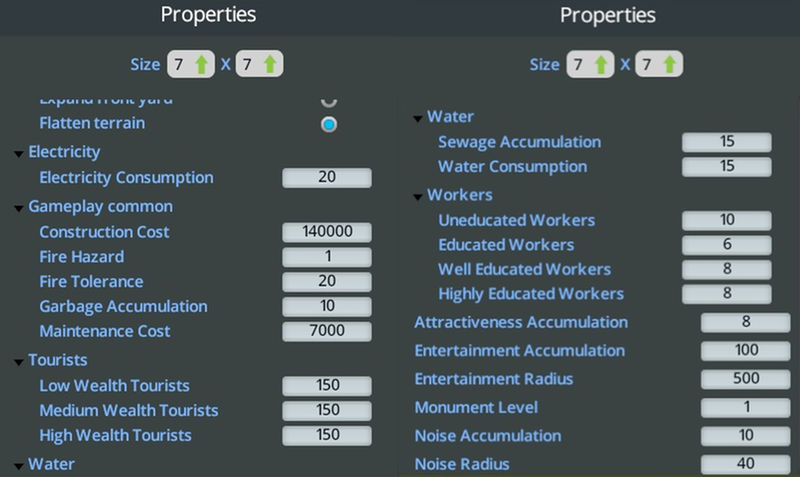The height and width of the screenshot is (477, 800).
Task: Click the Electricity Consumption value field
Action: tap(327, 178)
